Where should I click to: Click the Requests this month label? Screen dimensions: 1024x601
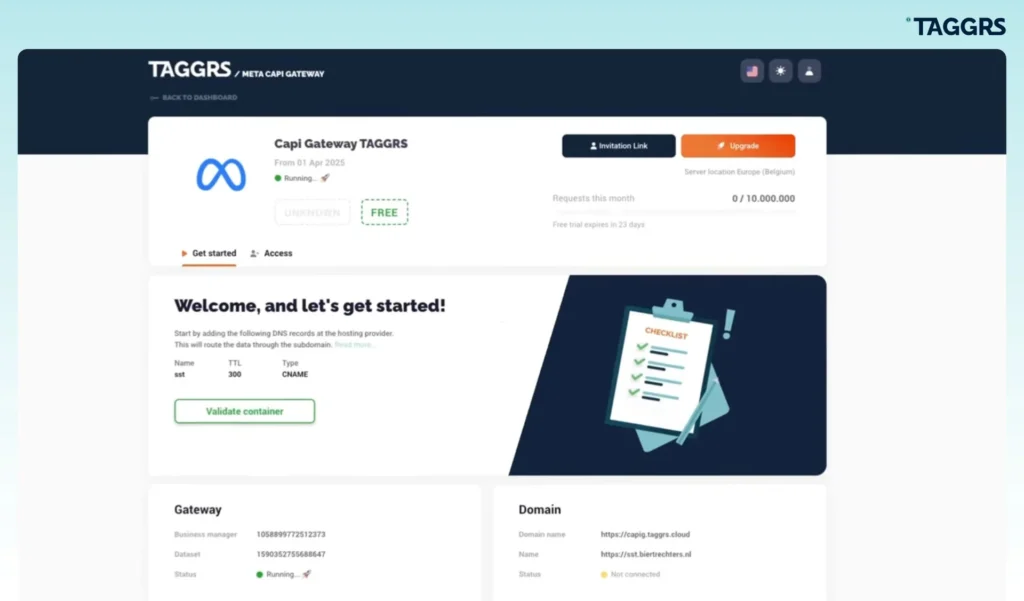pos(593,199)
